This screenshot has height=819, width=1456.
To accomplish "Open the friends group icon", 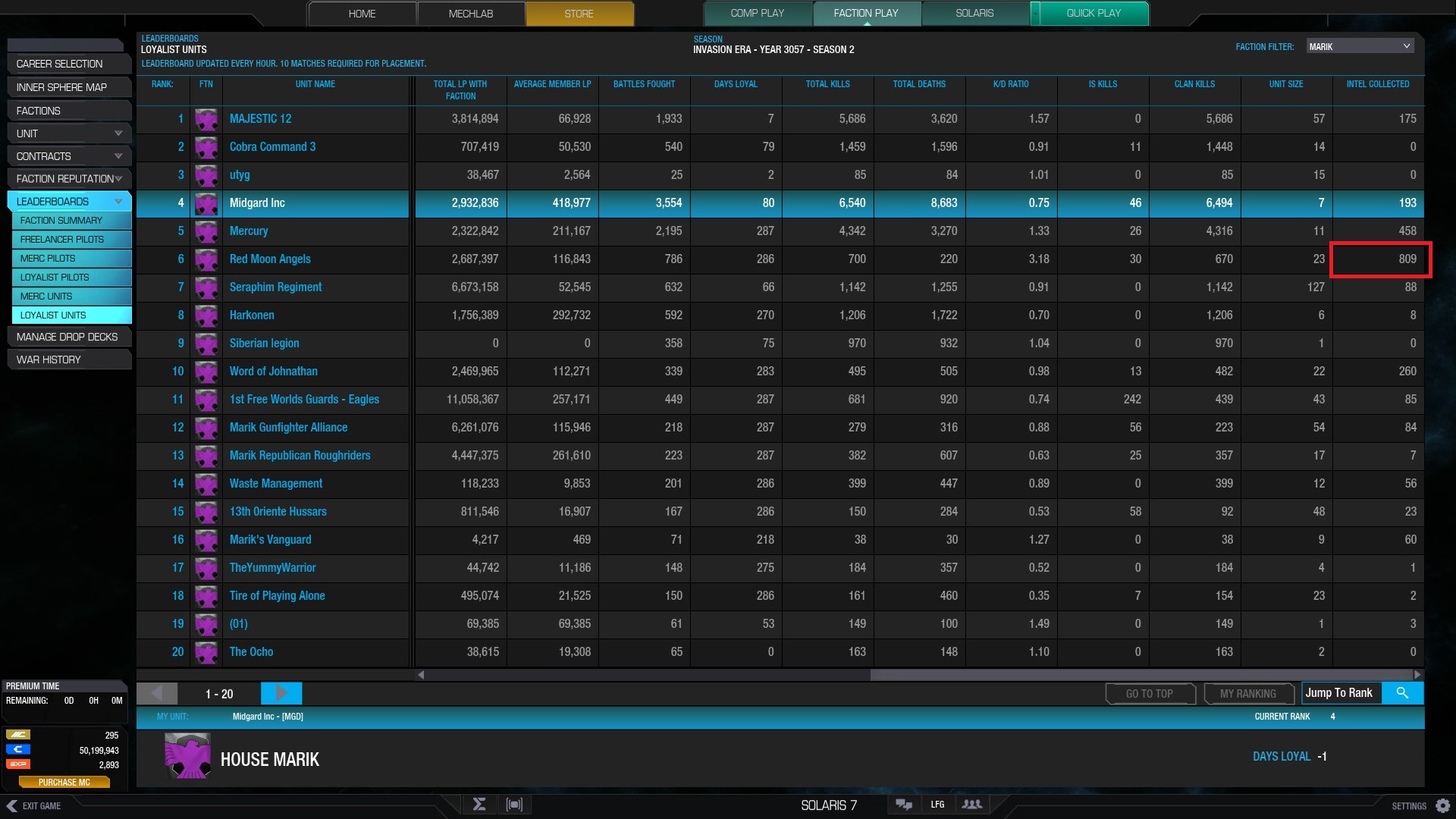I will tap(971, 805).
